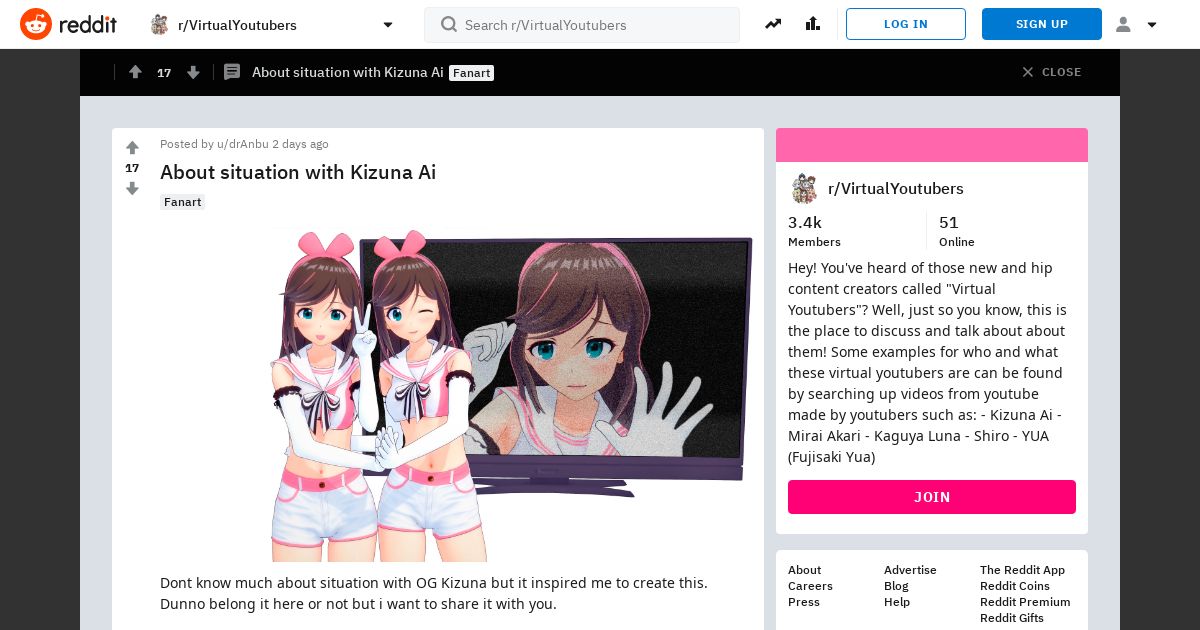This screenshot has height=630, width=1200.
Task: Open the Popular trending arrow icon
Action: point(773,24)
